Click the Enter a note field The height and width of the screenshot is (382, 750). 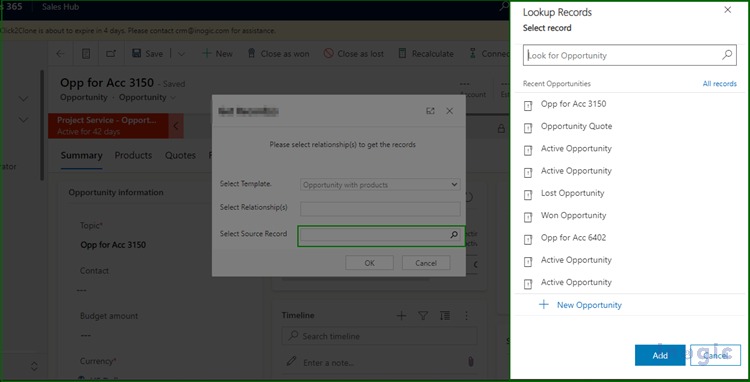point(378,363)
